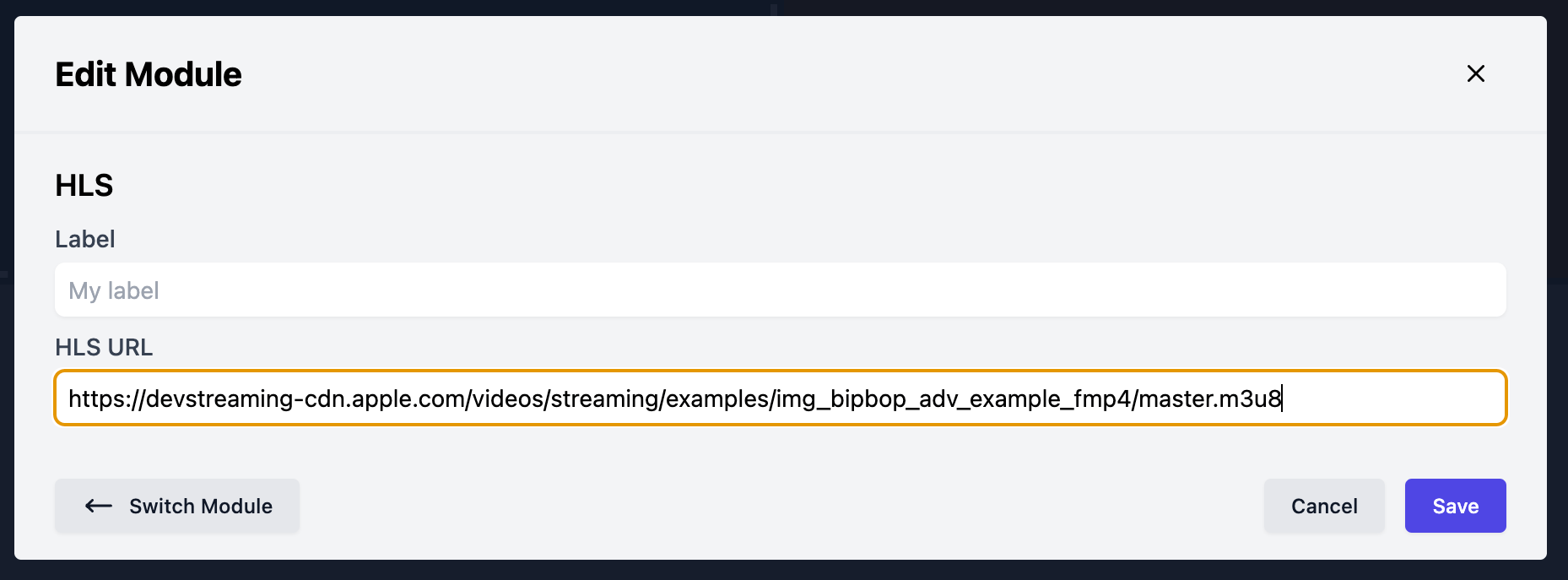1568x580 pixels.
Task: Select the blue Save button
Action: coord(1455,506)
